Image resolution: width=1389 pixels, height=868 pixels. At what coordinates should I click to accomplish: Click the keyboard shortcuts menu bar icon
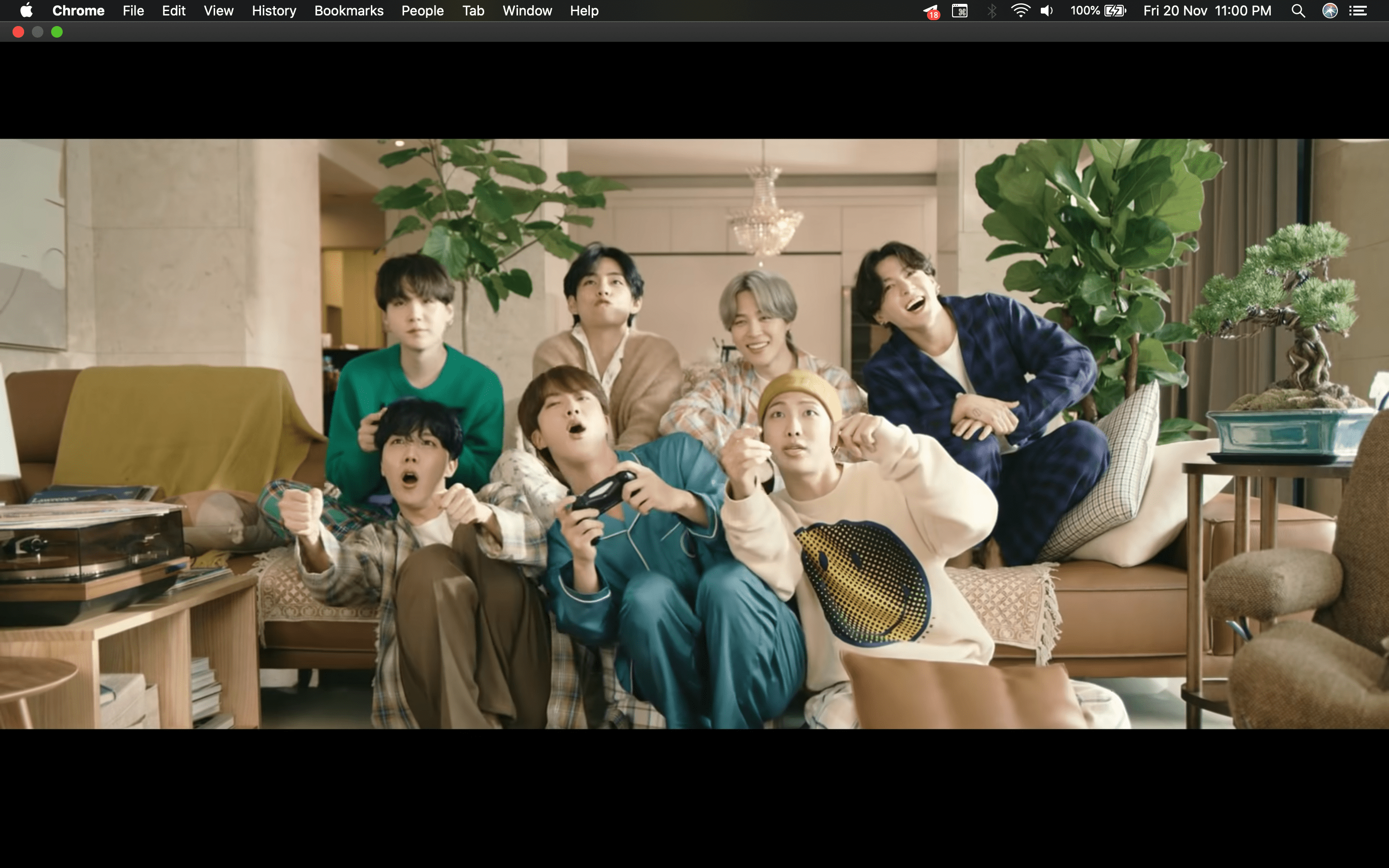pos(960,10)
